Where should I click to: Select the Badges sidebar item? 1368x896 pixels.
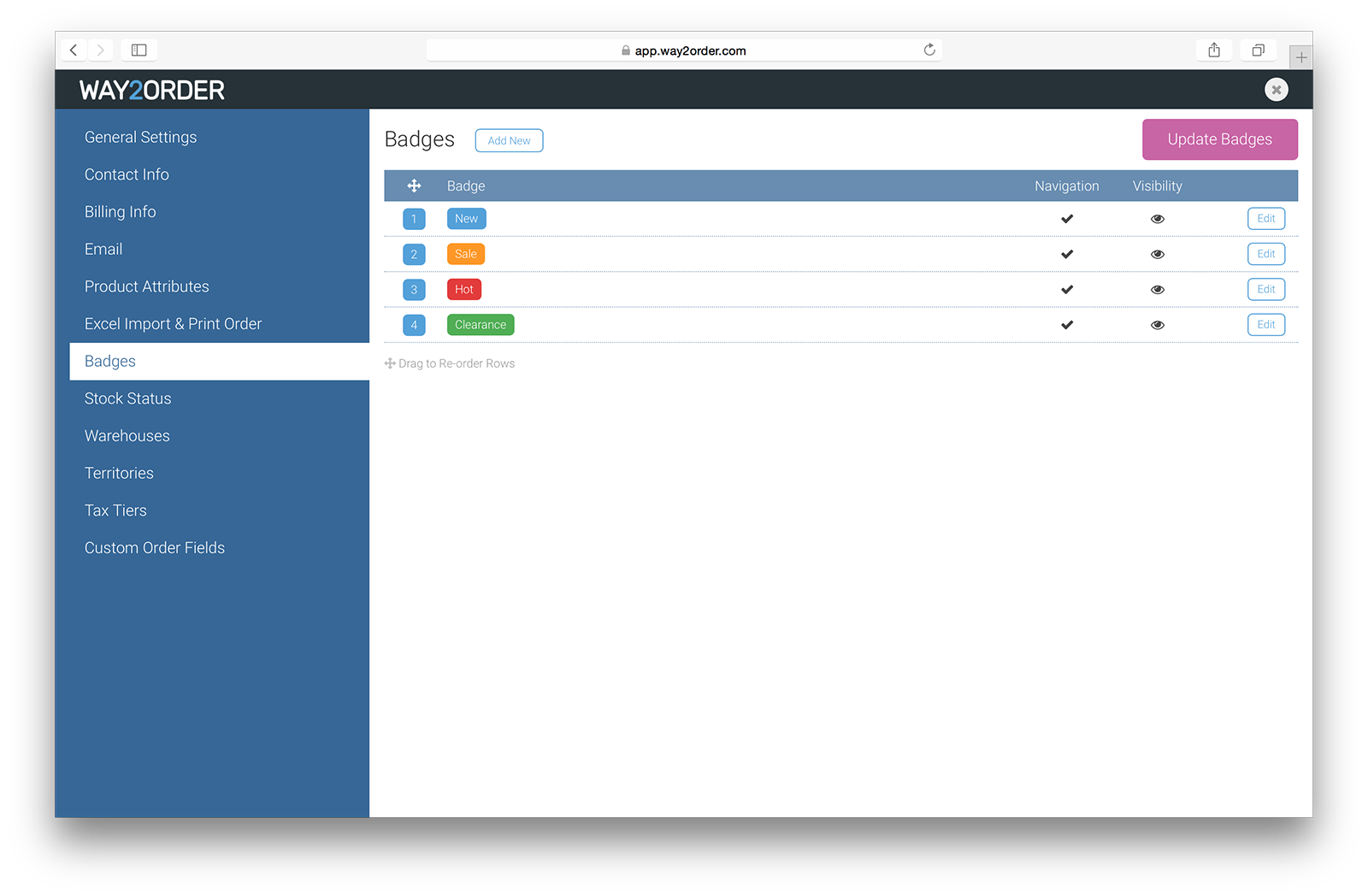(x=219, y=361)
